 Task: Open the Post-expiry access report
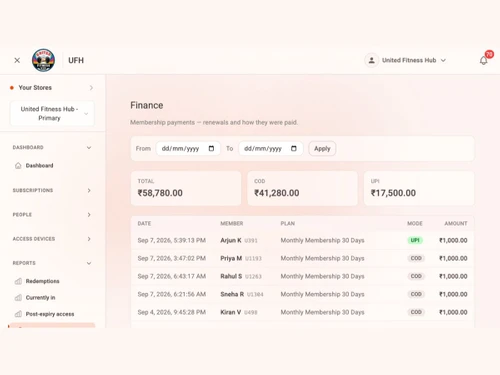point(50,314)
